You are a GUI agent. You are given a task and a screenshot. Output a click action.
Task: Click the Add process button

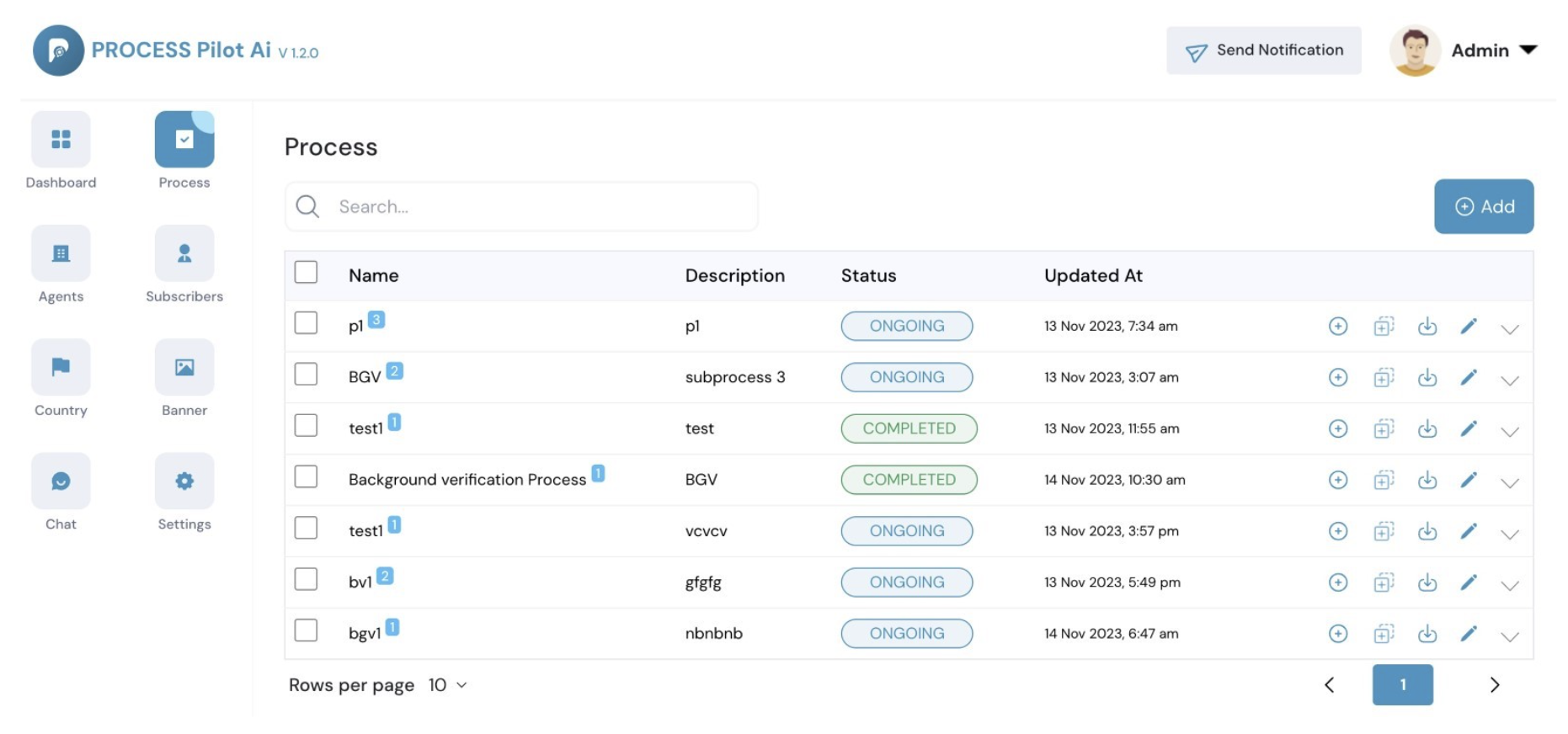[1483, 206]
